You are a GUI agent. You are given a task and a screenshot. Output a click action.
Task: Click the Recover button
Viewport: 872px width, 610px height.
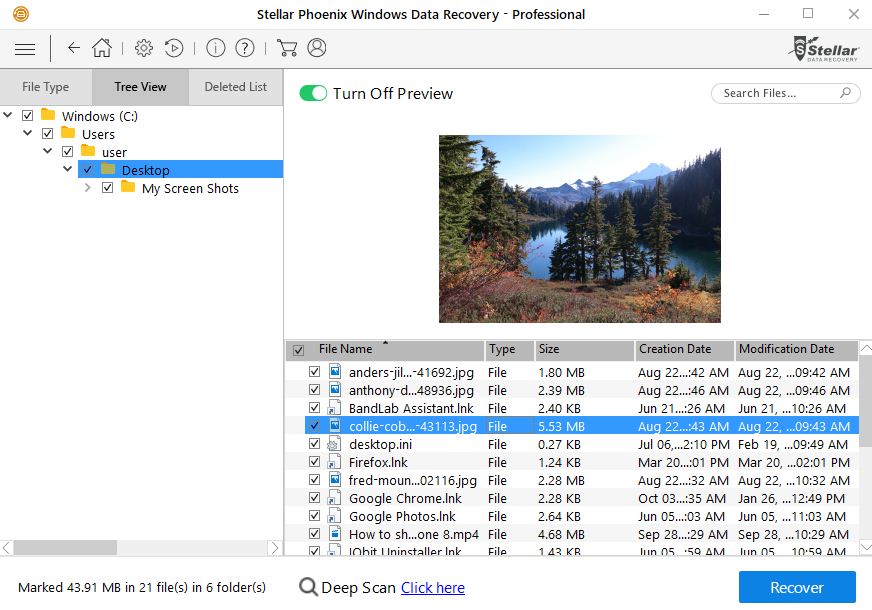[x=797, y=587]
